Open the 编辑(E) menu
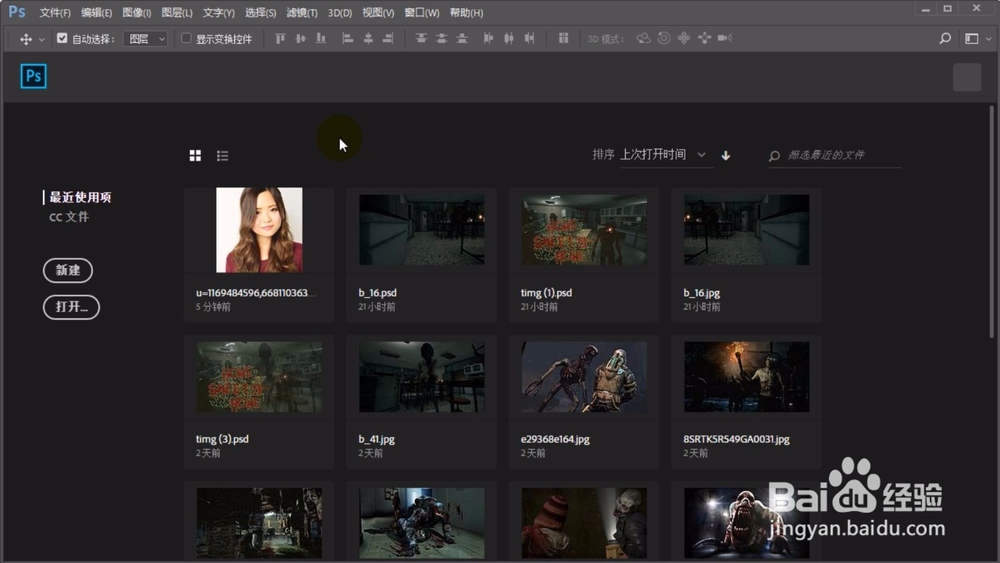Image resolution: width=1000 pixels, height=563 pixels. coord(96,13)
